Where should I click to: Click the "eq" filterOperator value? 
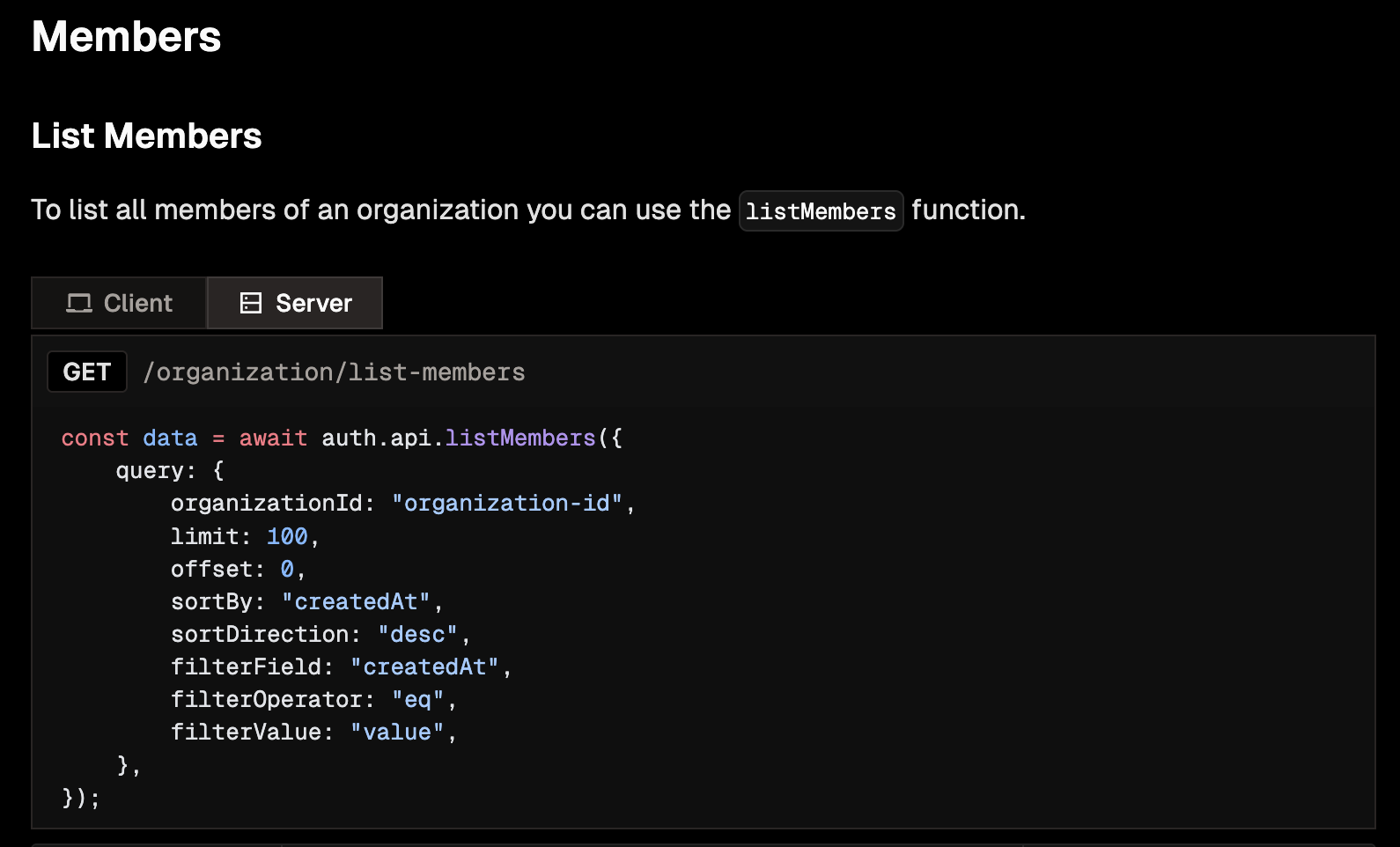417,700
